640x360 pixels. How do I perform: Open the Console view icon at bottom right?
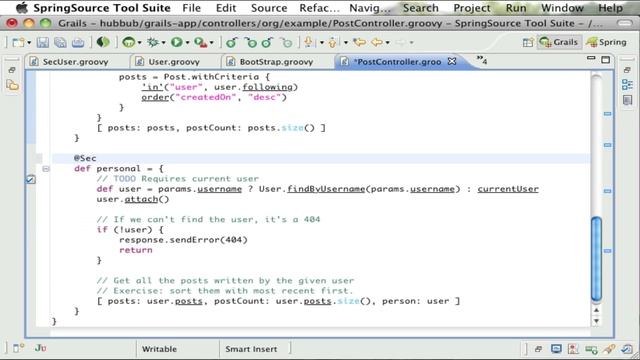pyautogui.click(x=556, y=349)
